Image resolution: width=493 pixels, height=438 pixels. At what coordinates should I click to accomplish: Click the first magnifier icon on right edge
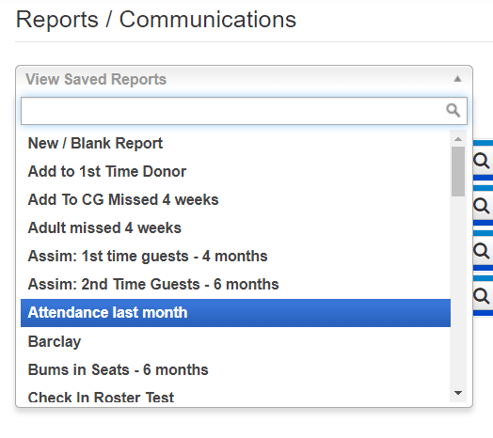tap(482, 161)
